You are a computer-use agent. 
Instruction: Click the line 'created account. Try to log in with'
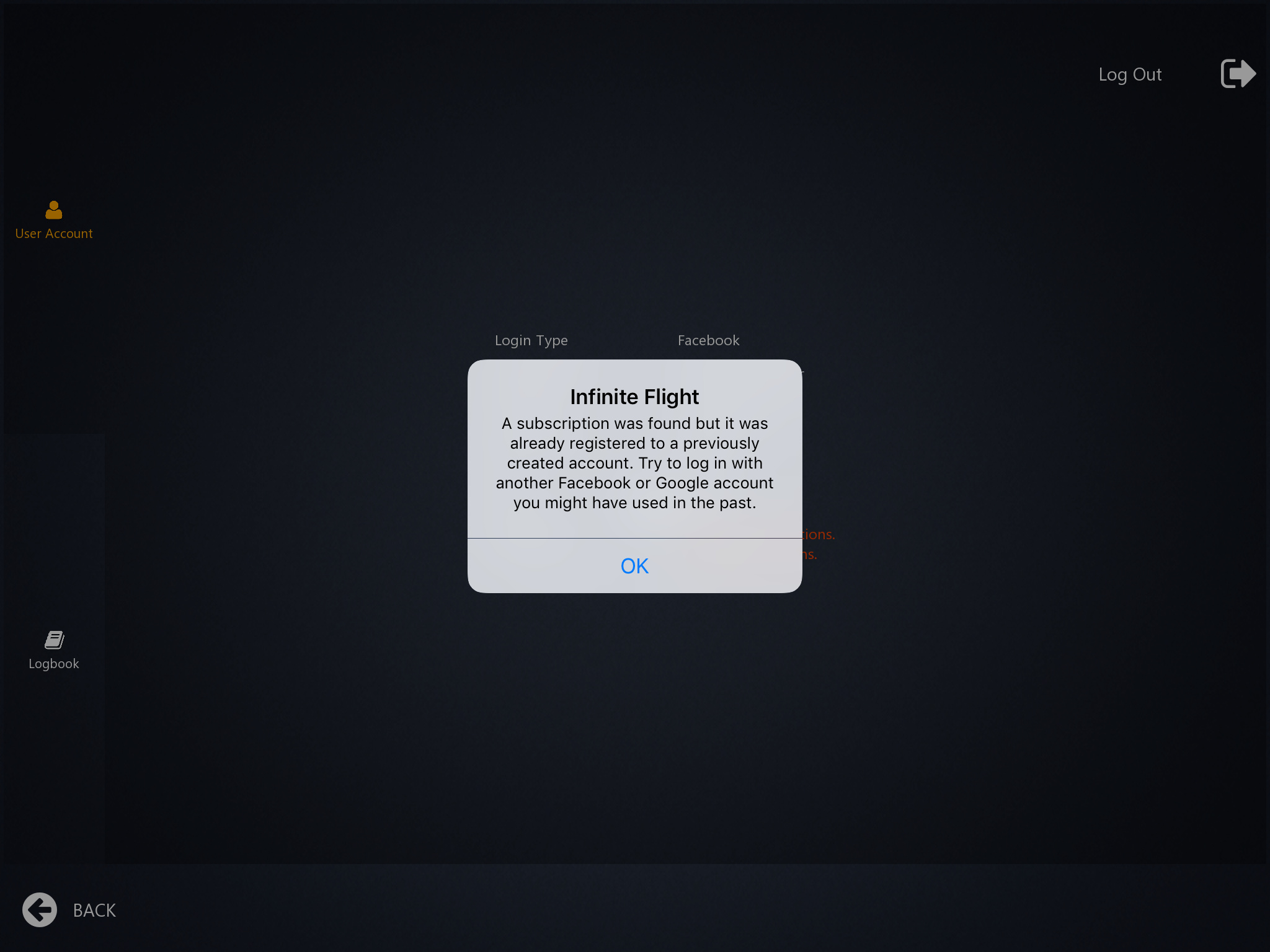[634, 463]
